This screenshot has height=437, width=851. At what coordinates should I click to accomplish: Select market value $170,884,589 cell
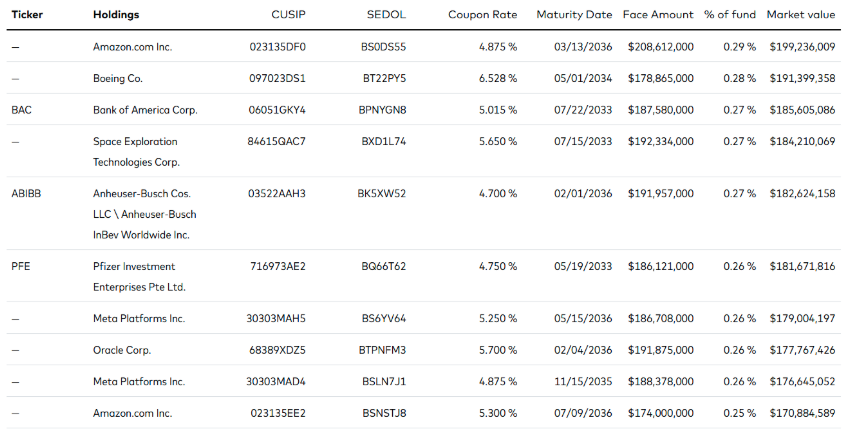(802, 413)
